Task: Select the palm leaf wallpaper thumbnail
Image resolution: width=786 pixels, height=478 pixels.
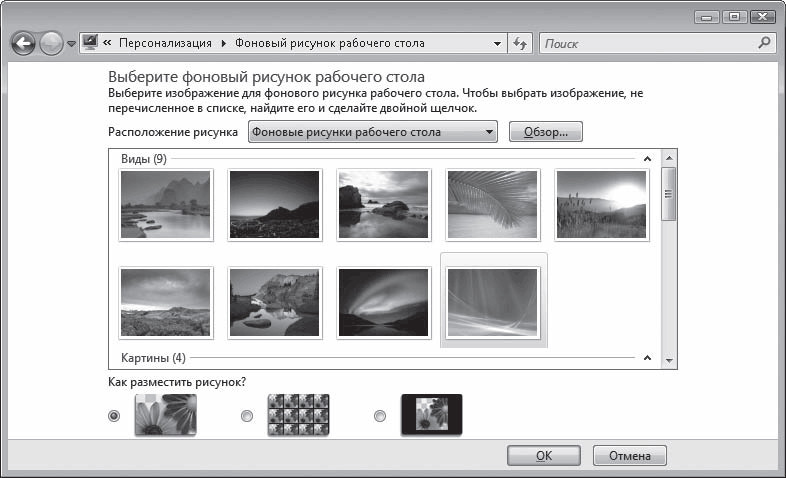Action: coord(492,204)
